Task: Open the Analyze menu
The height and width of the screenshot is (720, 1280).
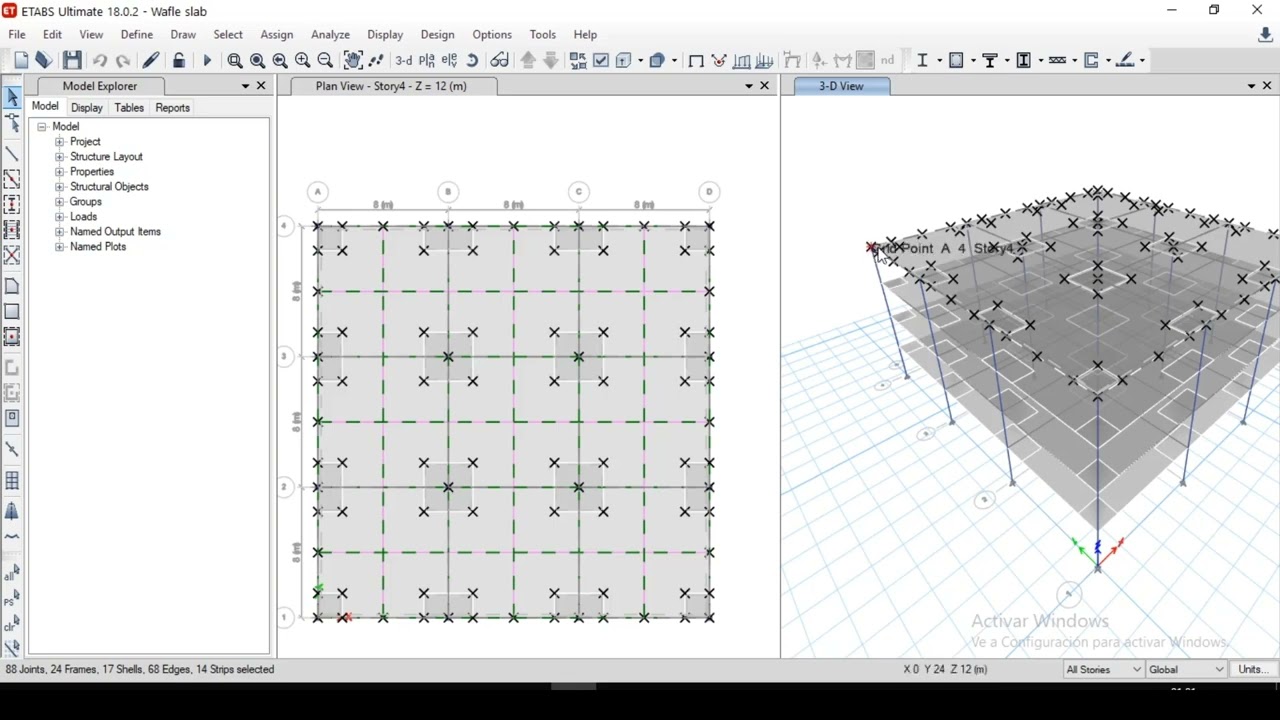Action: click(x=330, y=34)
